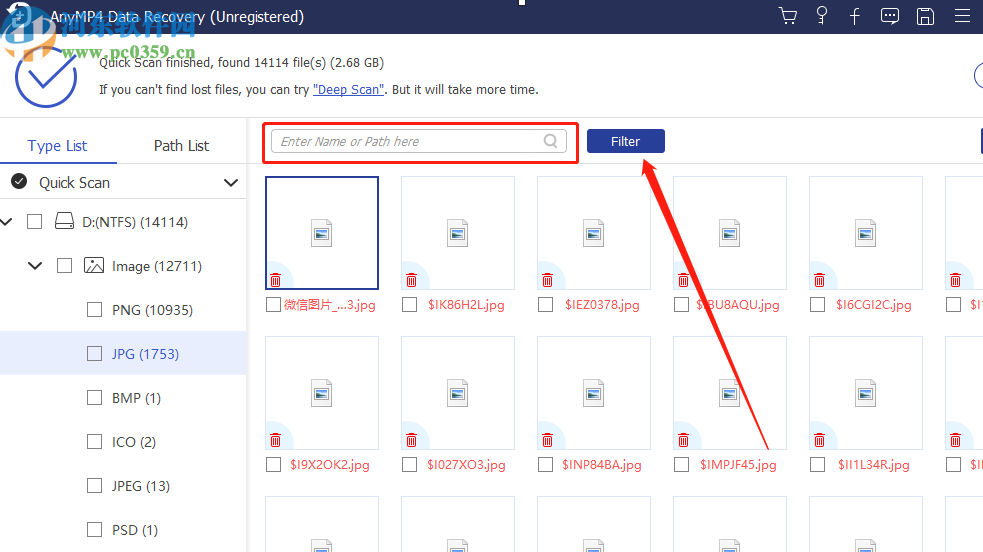Tick checkbox for $IMPJF45.jpg file
The width and height of the screenshot is (983, 552).
click(681, 464)
